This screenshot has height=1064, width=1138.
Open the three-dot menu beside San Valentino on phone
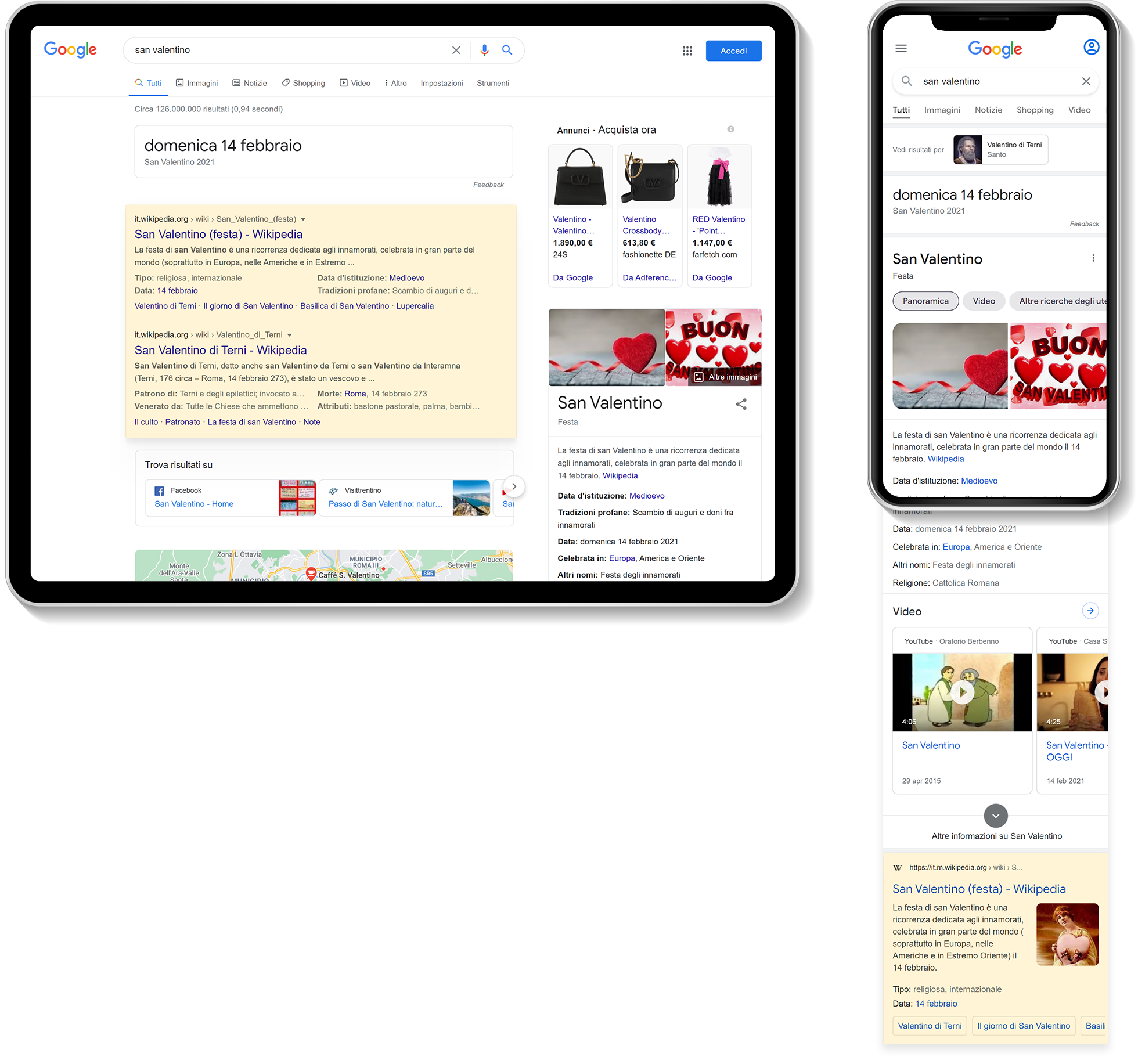(x=1093, y=258)
